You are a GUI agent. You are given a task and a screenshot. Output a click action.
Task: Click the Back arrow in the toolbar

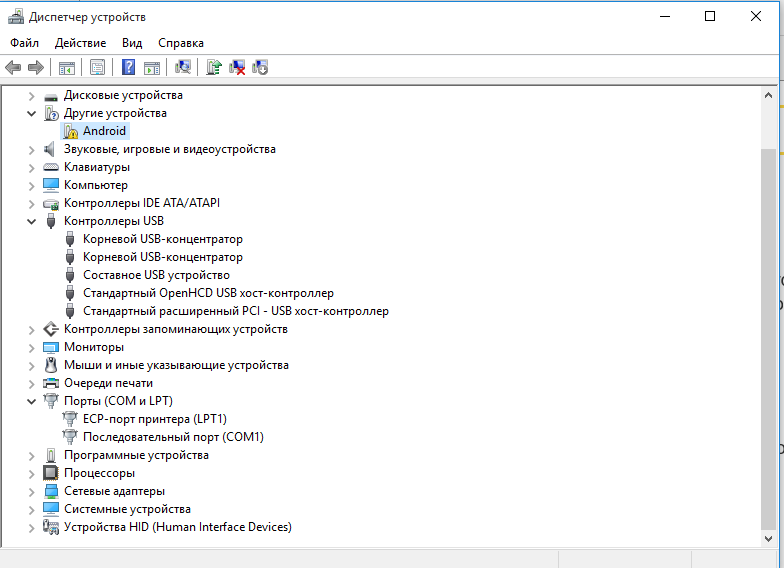(13, 67)
